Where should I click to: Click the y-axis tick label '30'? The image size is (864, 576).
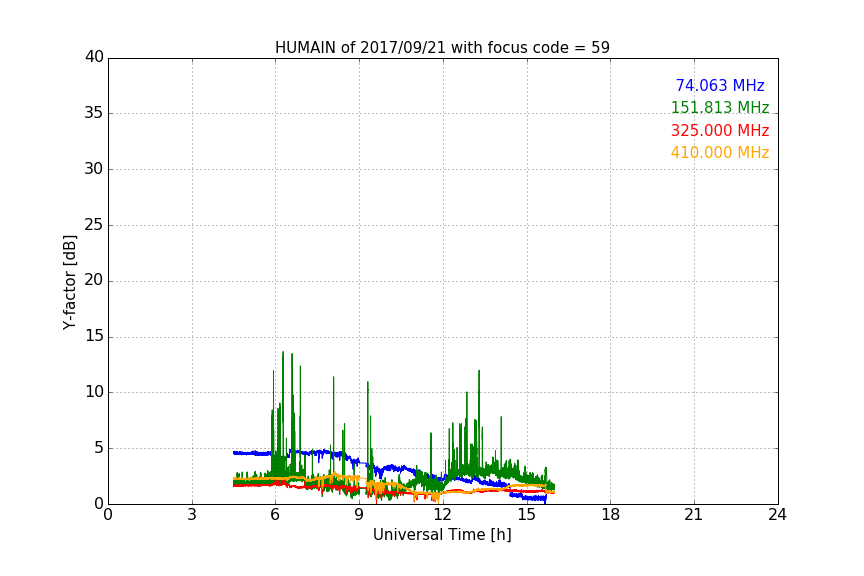pos(94,169)
